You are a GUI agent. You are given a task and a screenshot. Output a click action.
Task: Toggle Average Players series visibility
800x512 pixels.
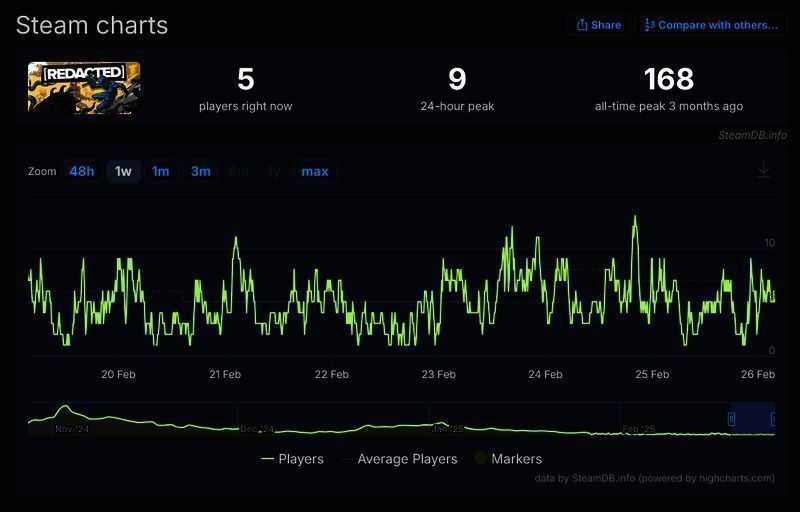click(407, 459)
